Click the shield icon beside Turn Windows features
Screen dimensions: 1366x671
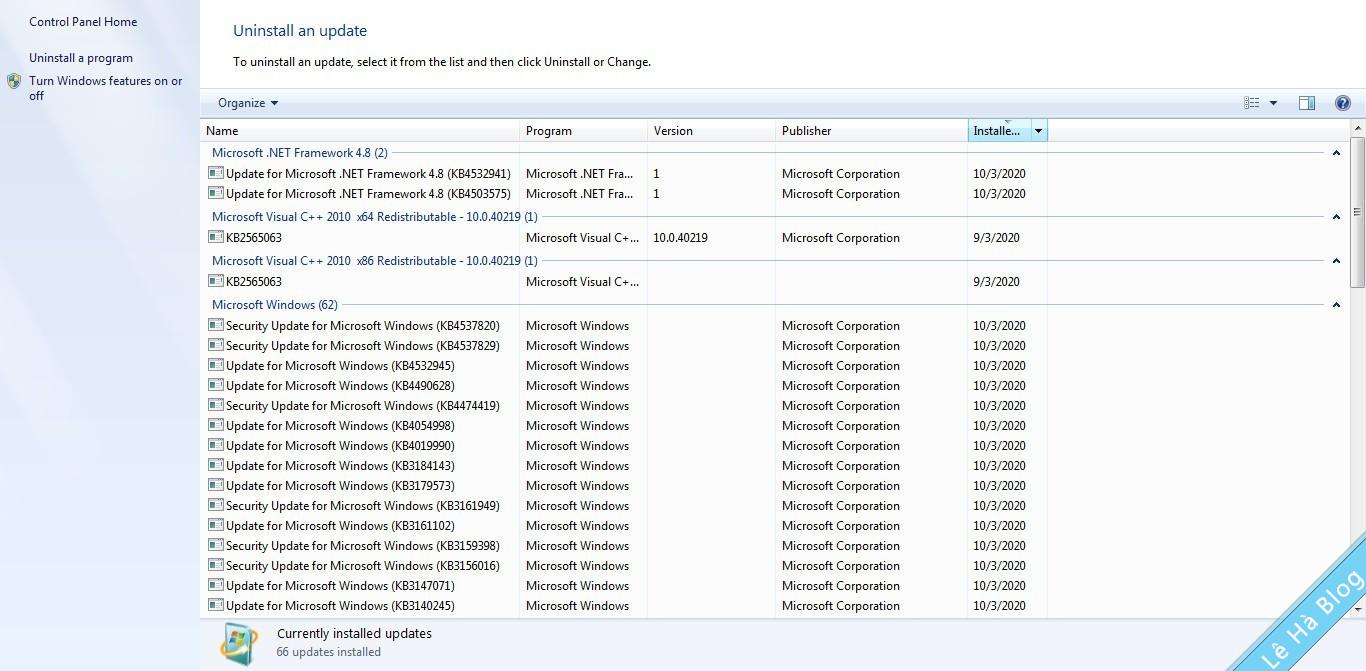click(x=14, y=81)
